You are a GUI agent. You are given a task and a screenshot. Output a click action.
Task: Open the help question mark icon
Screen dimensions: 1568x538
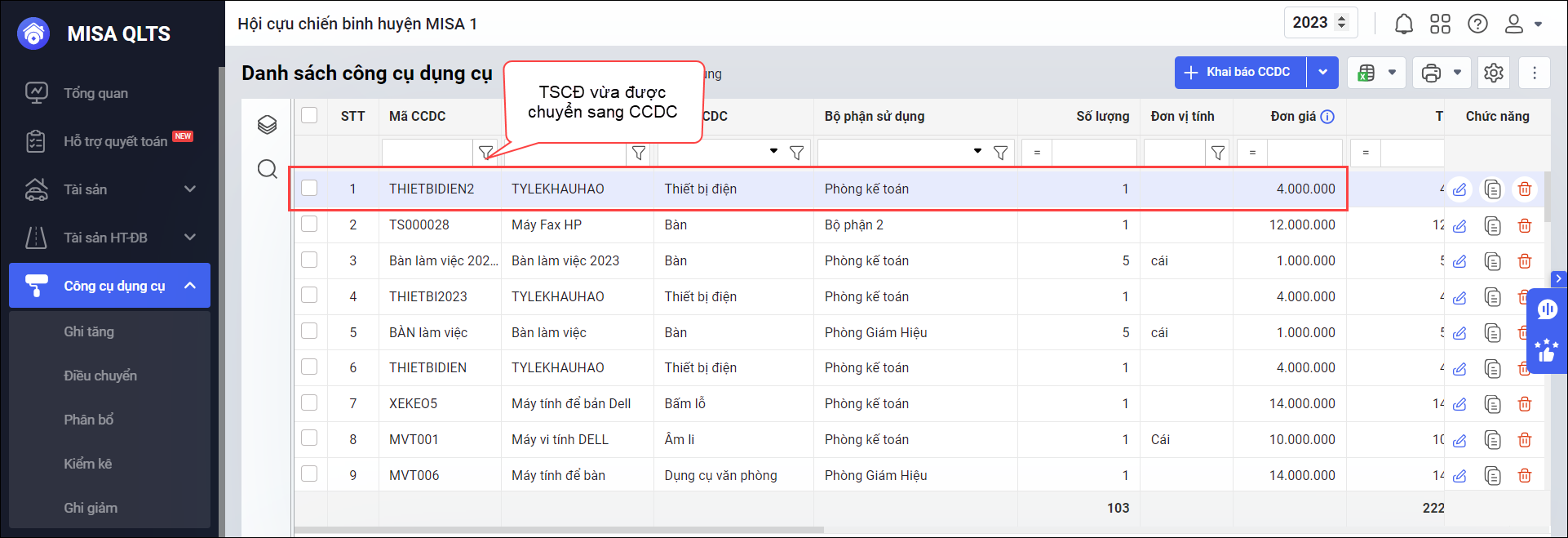coord(1477,24)
